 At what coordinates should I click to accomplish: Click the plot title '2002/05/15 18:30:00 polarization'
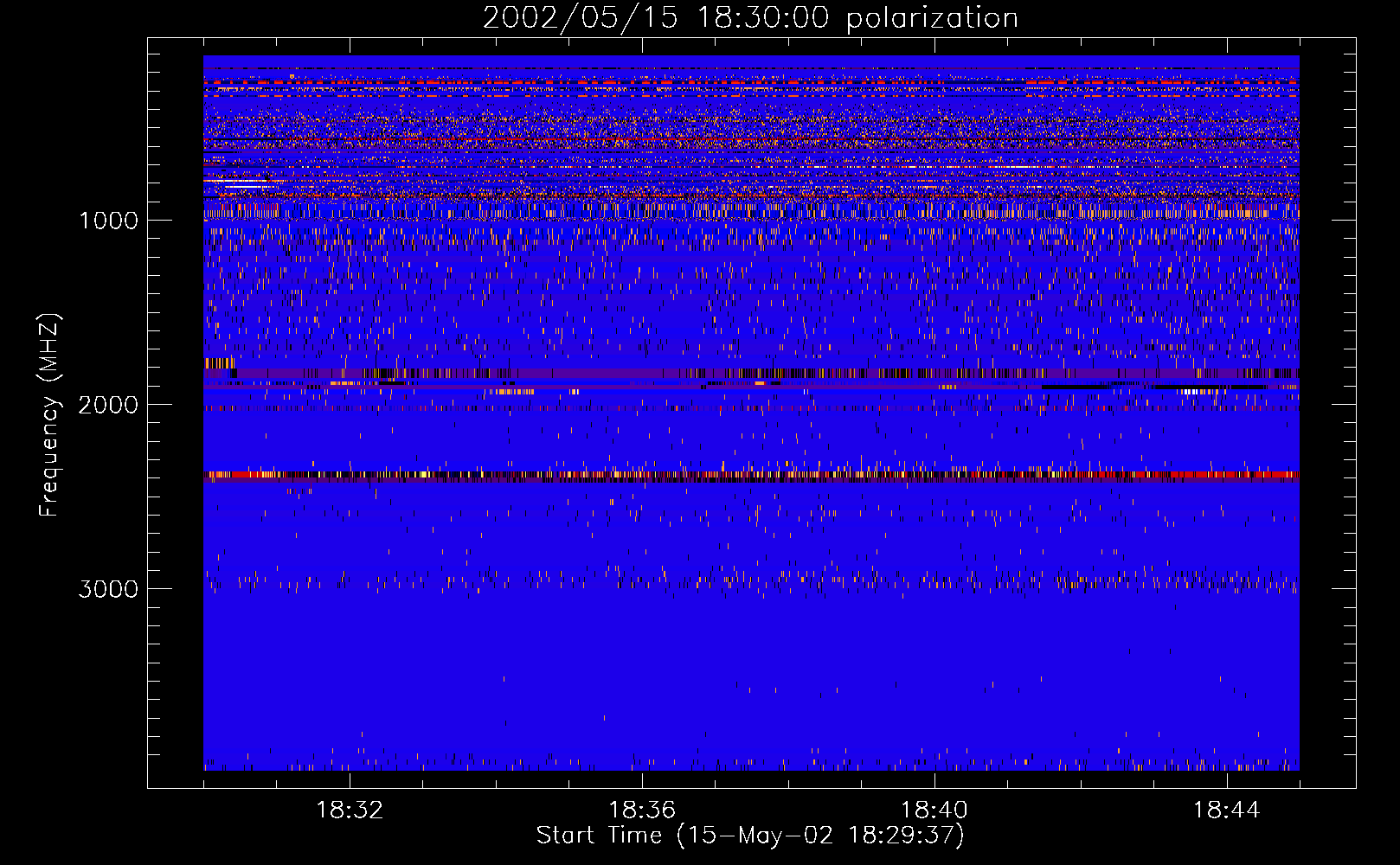(x=750, y=17)
